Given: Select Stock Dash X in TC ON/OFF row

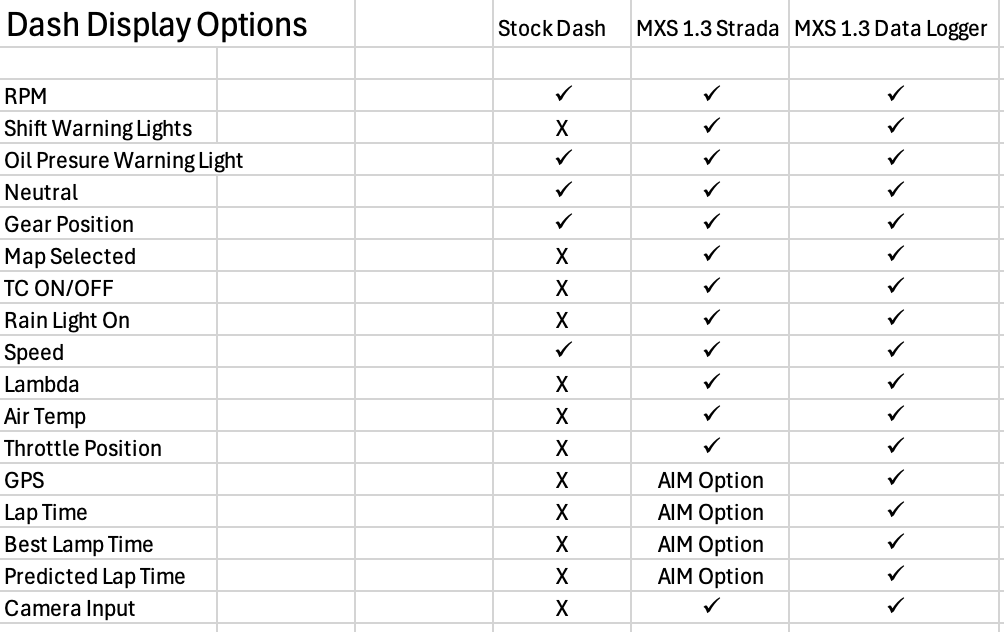Looking at the screenshot, I should pos(562,288).
